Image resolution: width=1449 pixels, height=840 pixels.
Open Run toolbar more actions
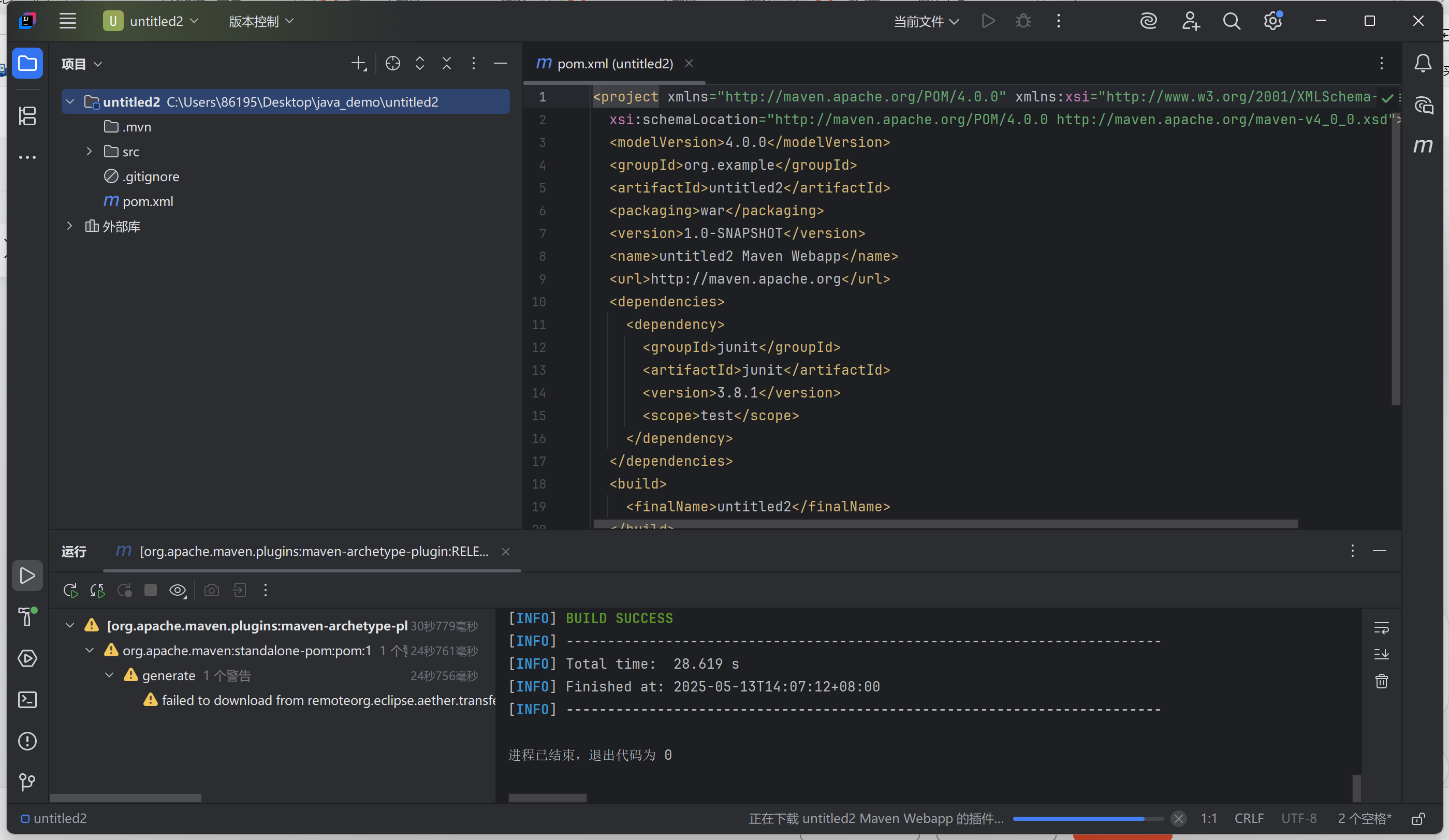pyautogui.click(x=265, y=591)
